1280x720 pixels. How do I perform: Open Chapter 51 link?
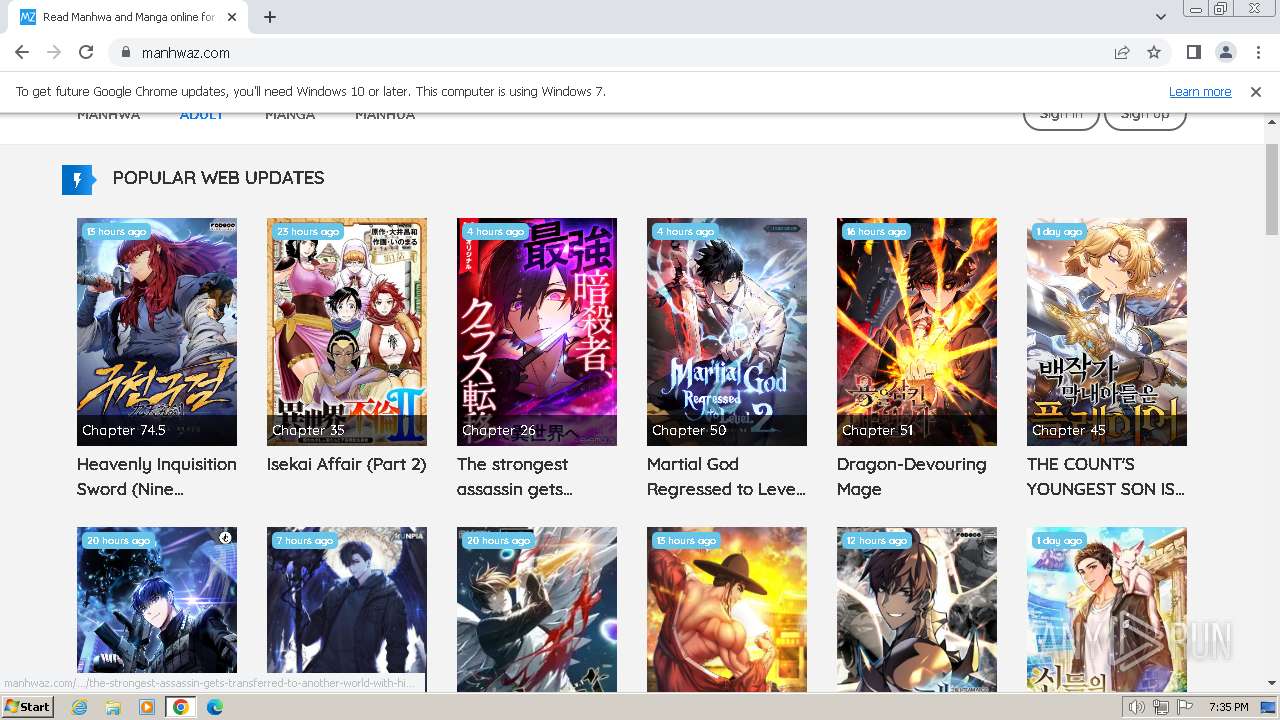pyautogui.click(x=878, y=430)
